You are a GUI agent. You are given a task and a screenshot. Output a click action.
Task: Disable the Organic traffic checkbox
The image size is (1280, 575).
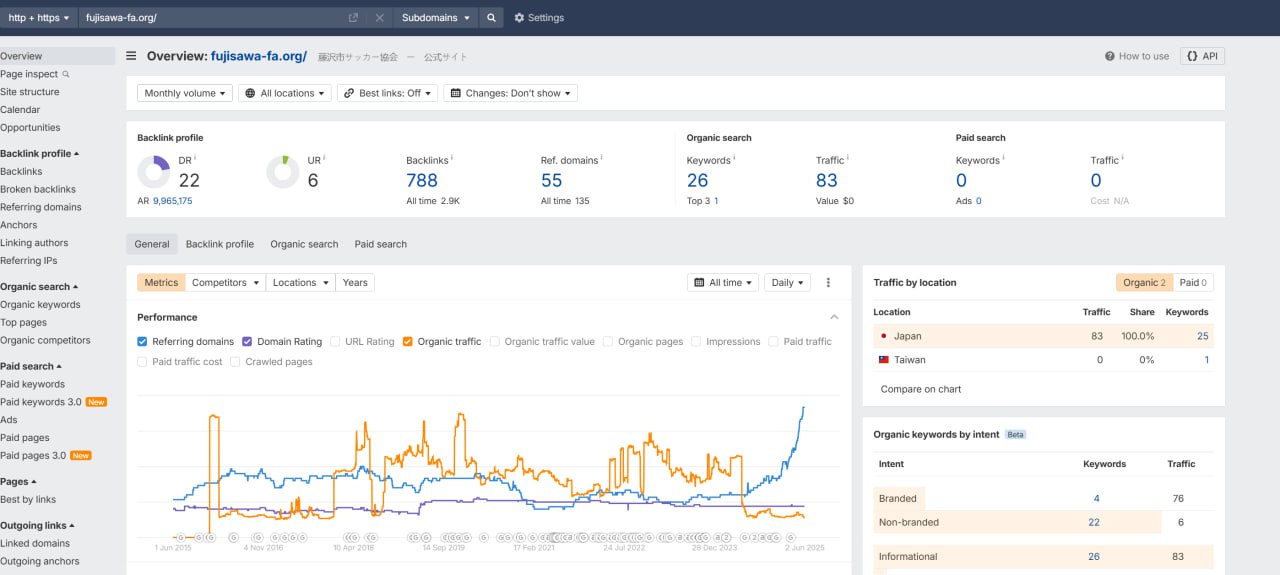coord(408,342)
